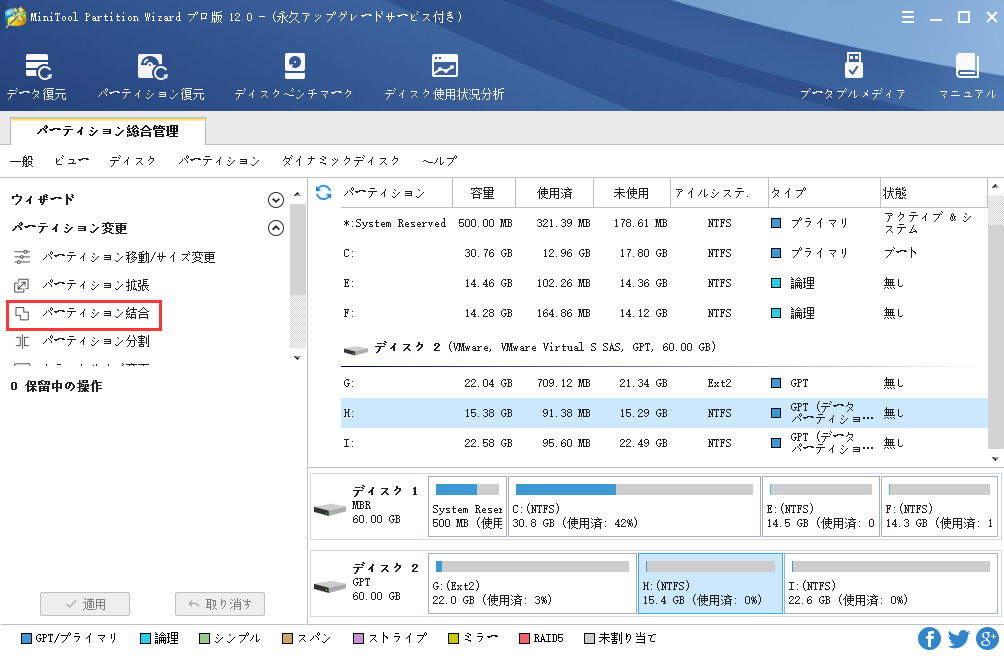This screenshot has height=656, width=1004.
Task: Click the hamburger menu icon in title bar
Action: click(907, 17)
